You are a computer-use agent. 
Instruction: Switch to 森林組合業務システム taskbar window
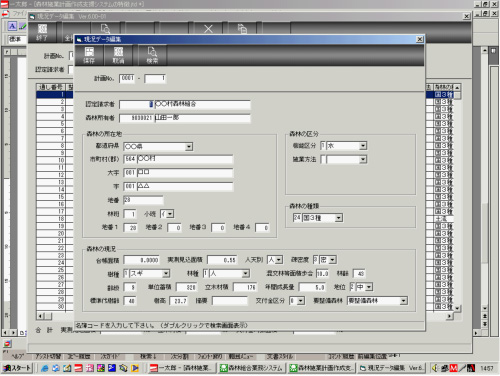[252, 368]
